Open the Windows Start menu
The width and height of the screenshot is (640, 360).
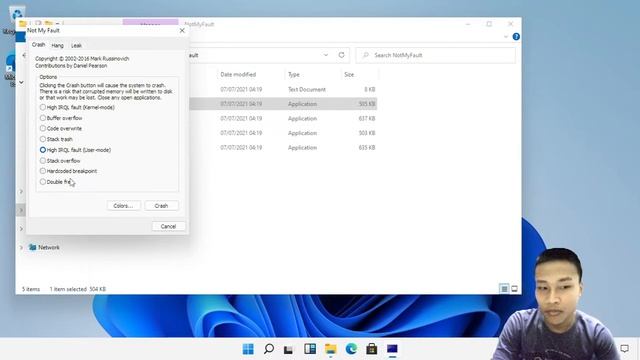[248, 349]
